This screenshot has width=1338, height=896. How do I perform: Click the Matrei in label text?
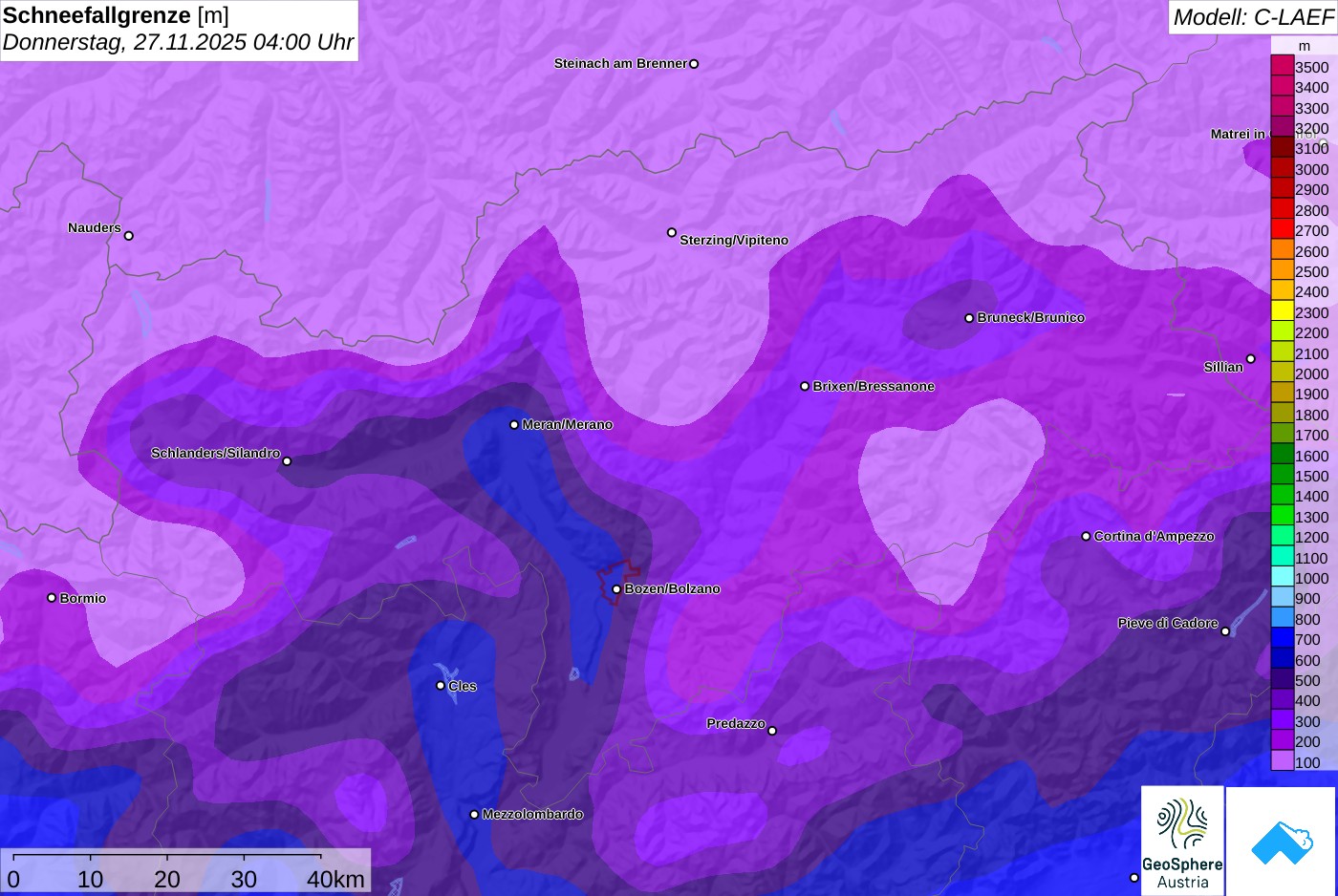click(1238, 135)
